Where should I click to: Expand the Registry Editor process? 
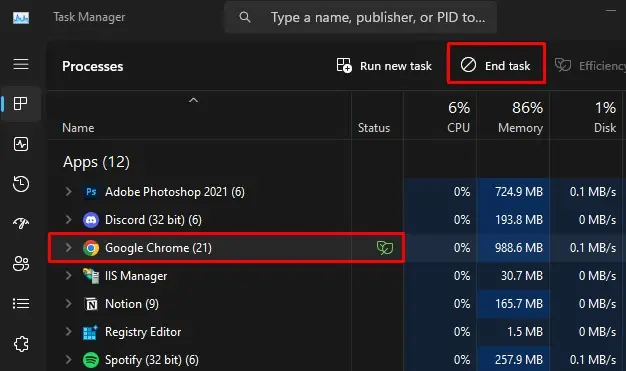69,331
